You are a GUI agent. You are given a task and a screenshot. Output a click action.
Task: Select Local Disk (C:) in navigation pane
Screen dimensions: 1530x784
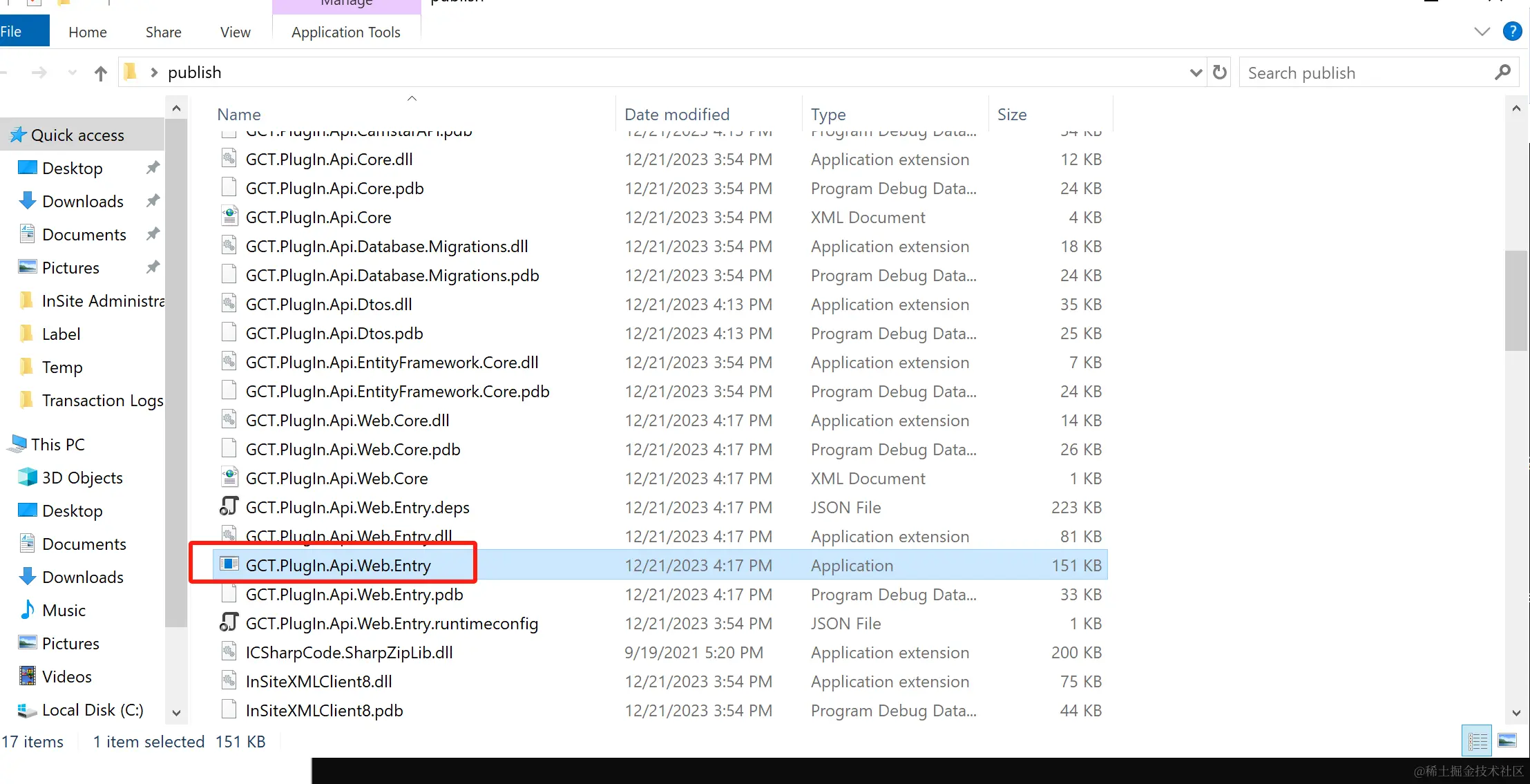pos(93,710)
